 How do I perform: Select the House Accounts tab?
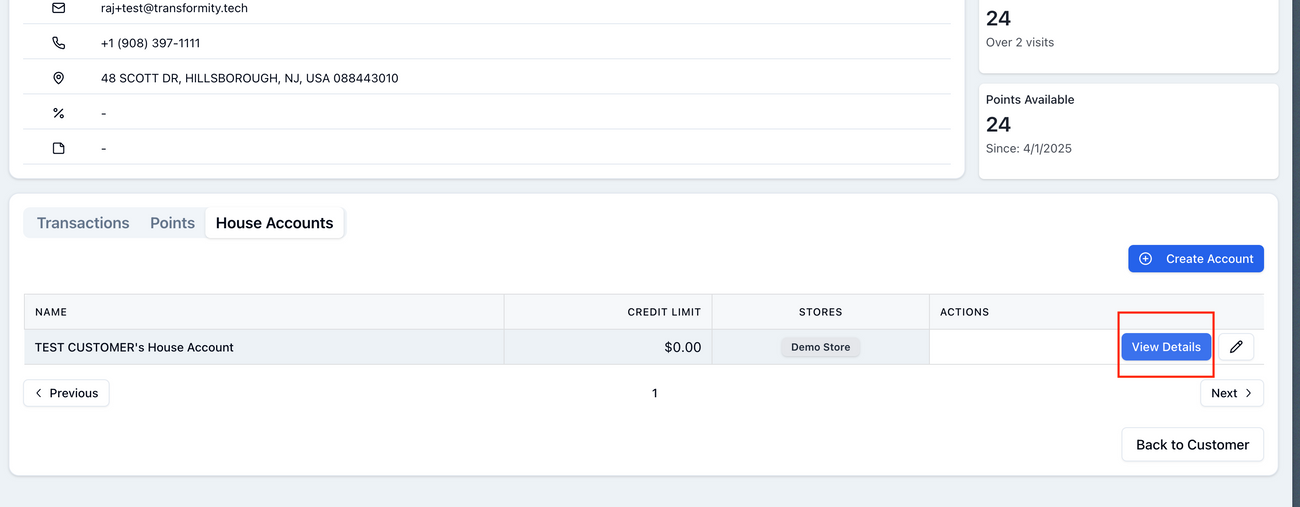coord(274,223)
